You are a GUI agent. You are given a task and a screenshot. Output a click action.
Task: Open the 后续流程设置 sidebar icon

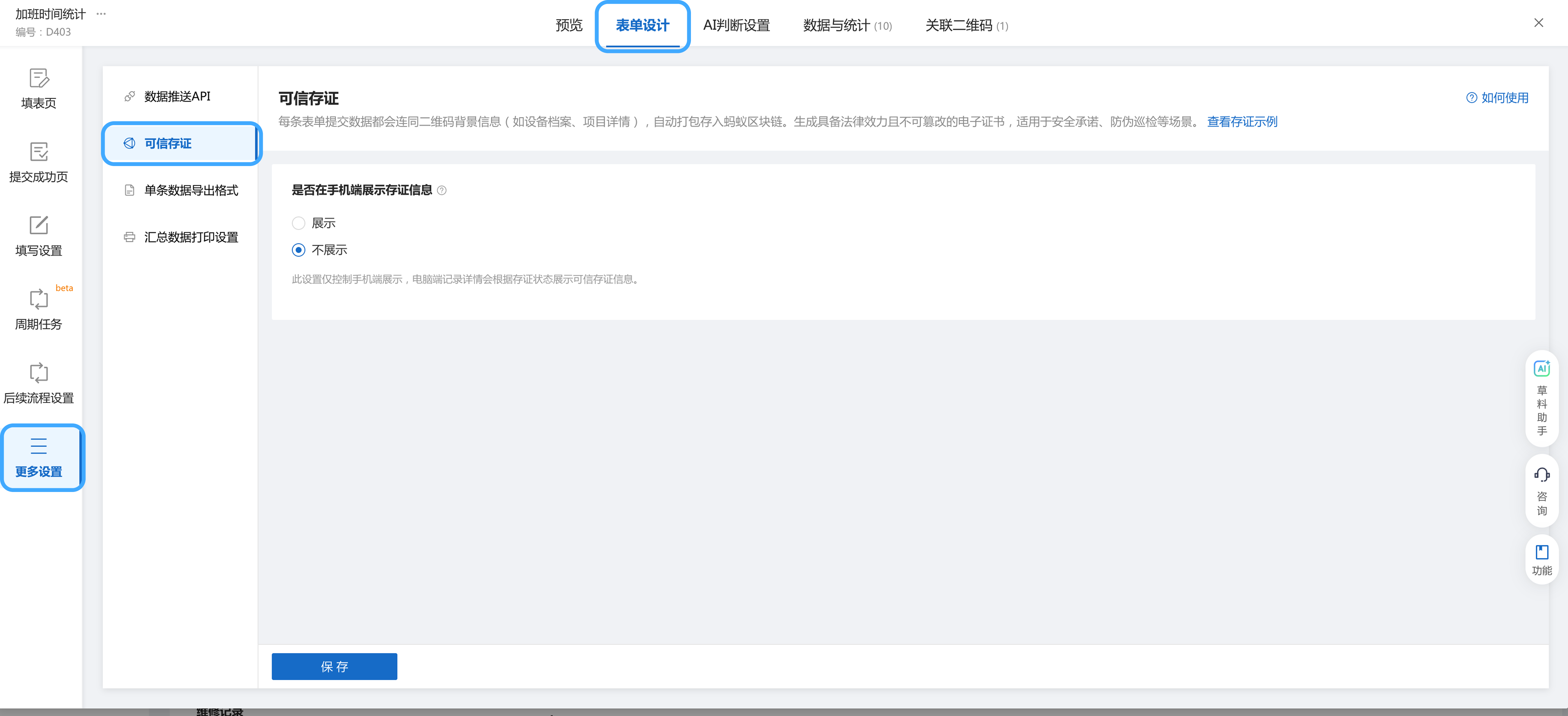point(38,373)
